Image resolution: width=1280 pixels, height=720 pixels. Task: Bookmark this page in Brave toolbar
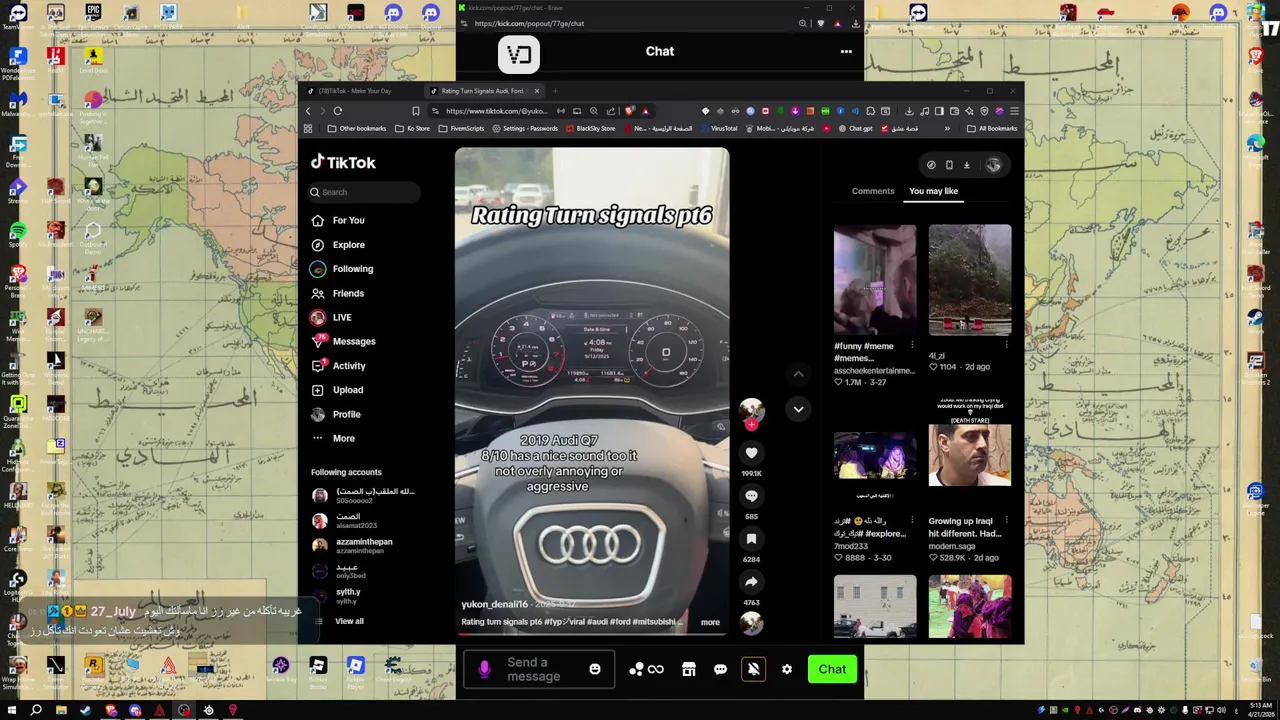point(416,111)
